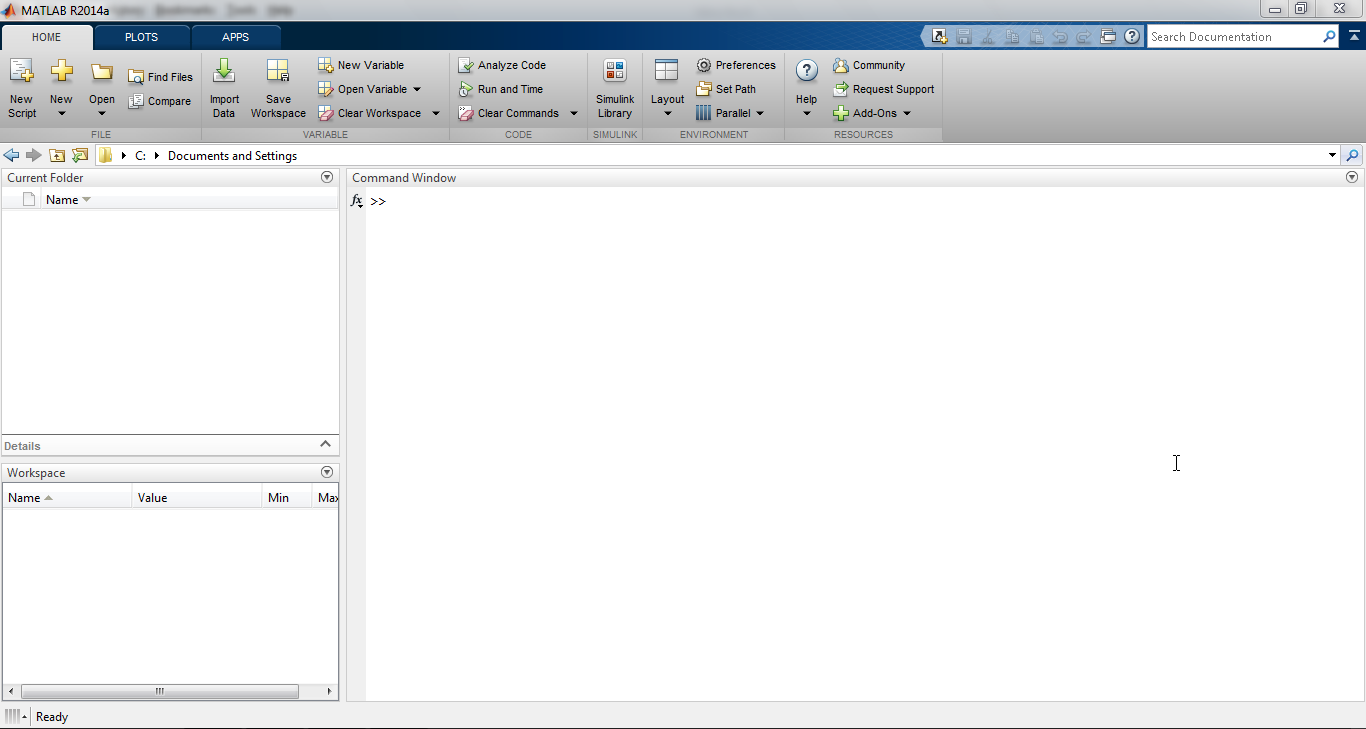
Task: Open the Set Path dialog
Action: pyautogui.click(x=726, y=89)
